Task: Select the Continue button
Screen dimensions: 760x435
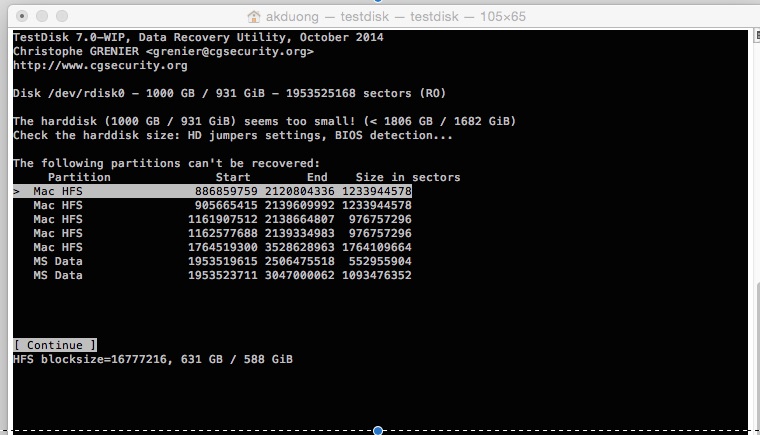Action: 55,345
